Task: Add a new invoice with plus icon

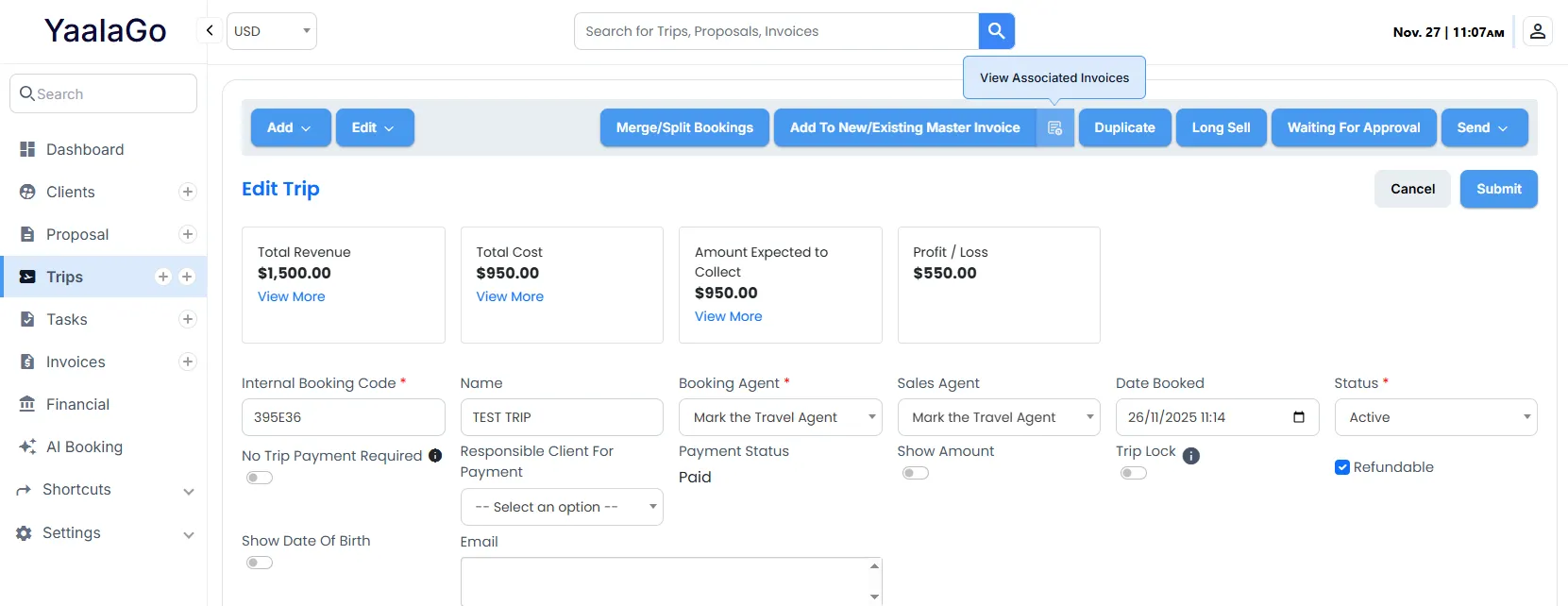Action: click(x=188, y=362)
